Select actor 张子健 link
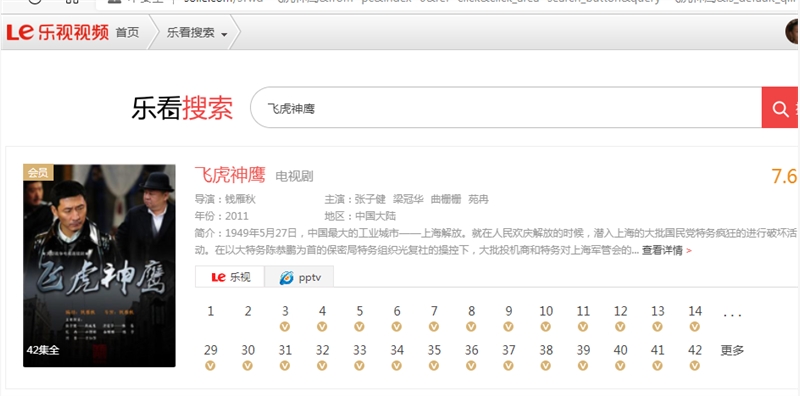This screenshot has height=396, width=800. pos(370,200)
